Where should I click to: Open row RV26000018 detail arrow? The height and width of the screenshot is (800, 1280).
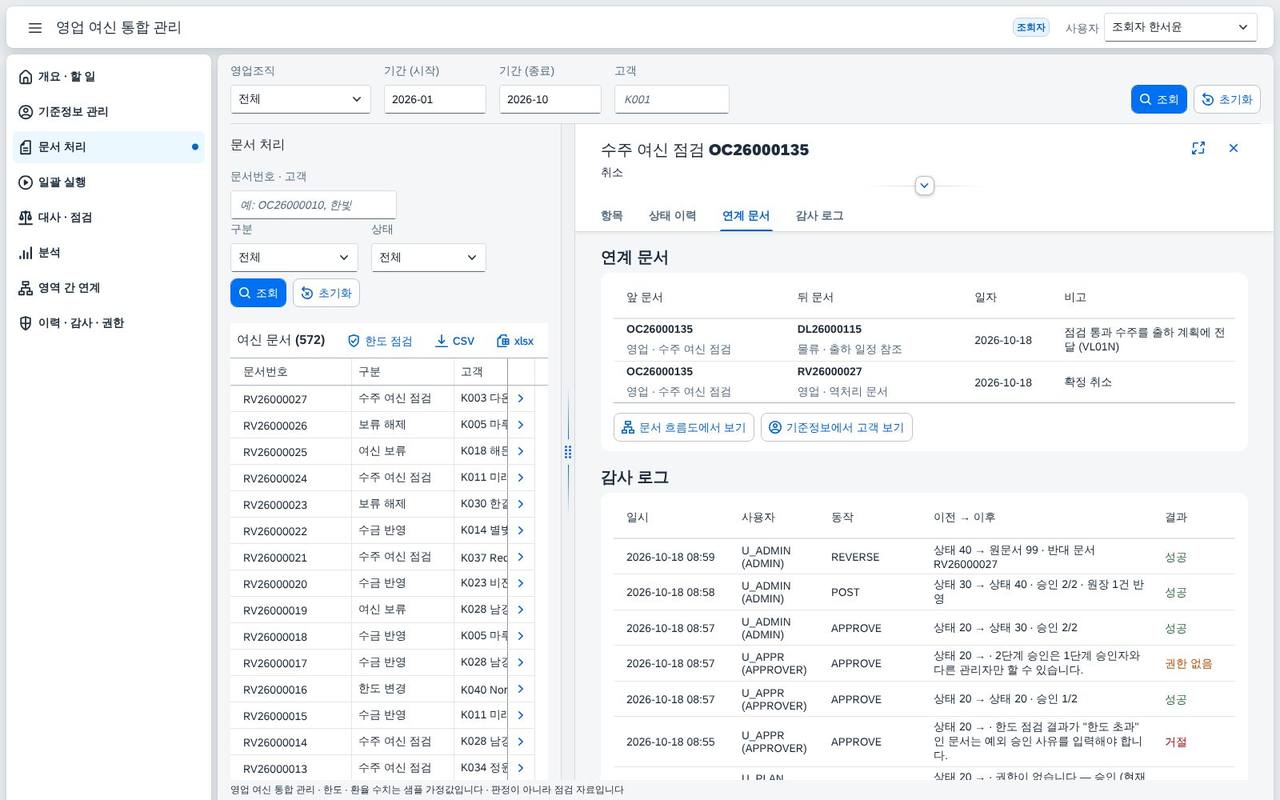(x=520, y=637)
